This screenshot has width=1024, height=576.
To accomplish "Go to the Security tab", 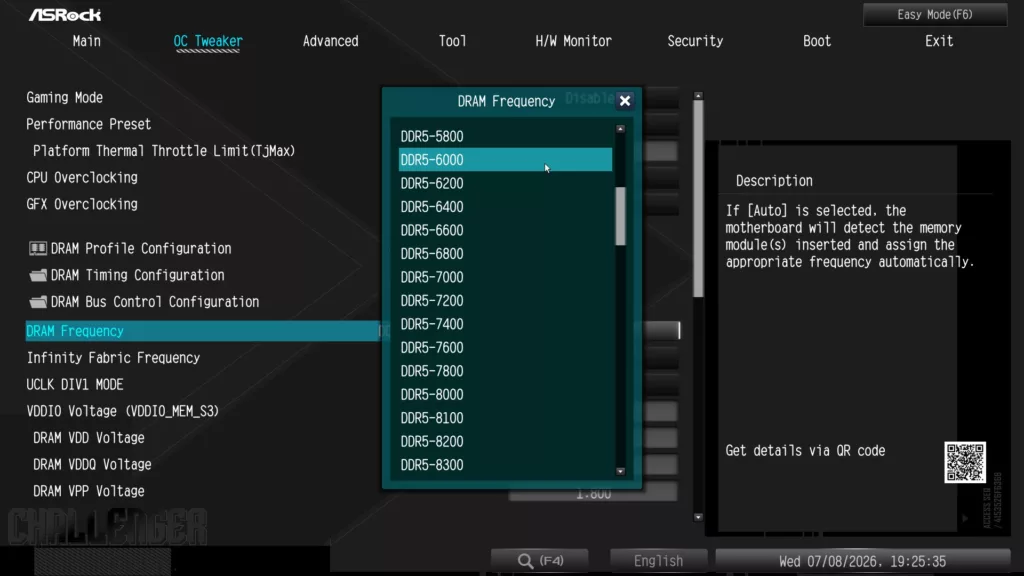I will point(695,41).
